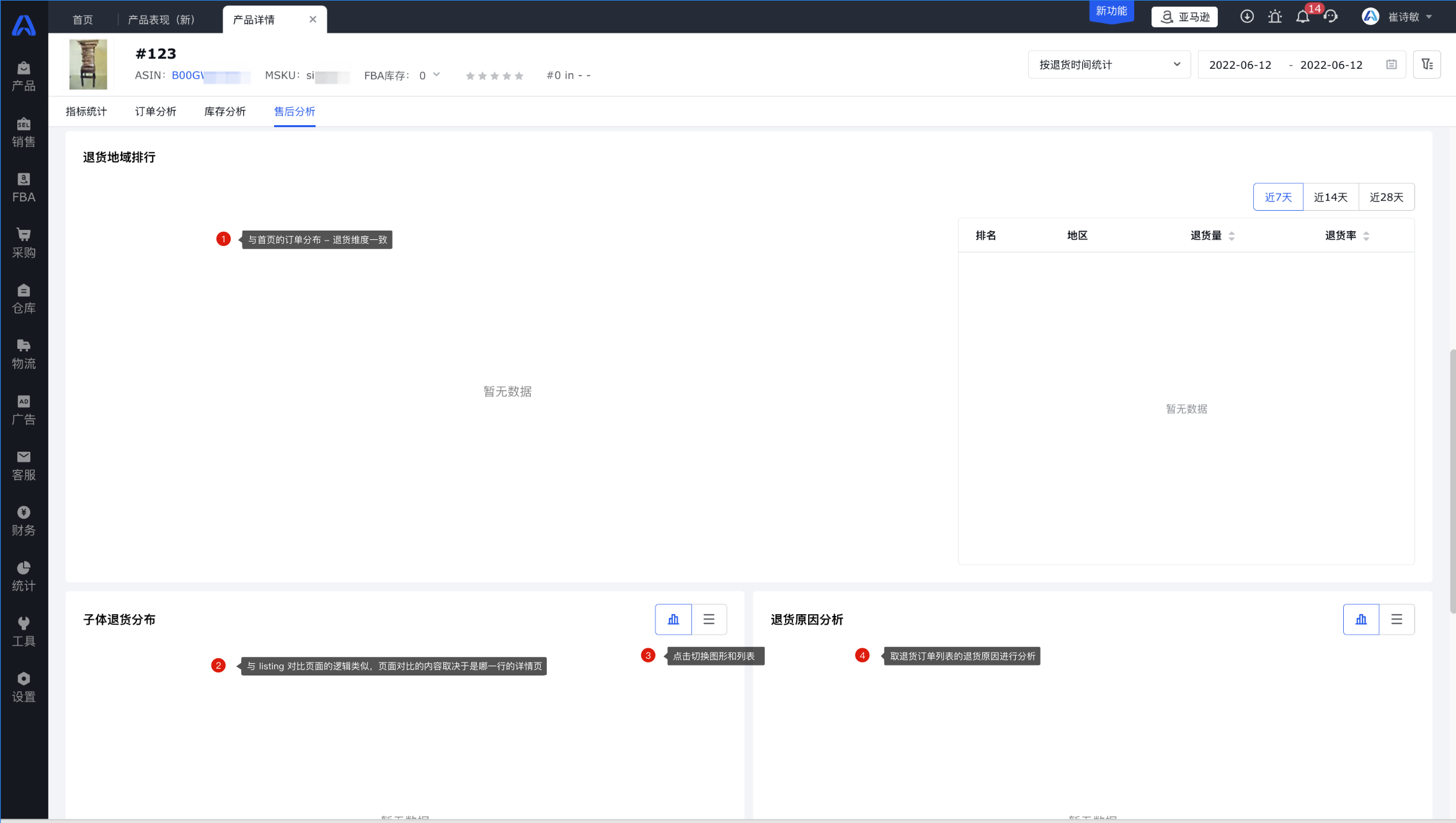Click the customer support headset icon
The width and height of the screenshot is (1456, 823).
click(1330, 17)
